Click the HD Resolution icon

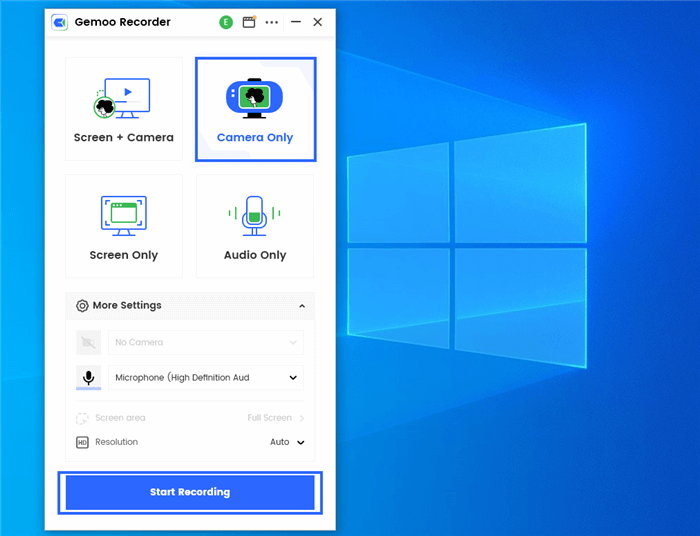(x=82, y=442)
